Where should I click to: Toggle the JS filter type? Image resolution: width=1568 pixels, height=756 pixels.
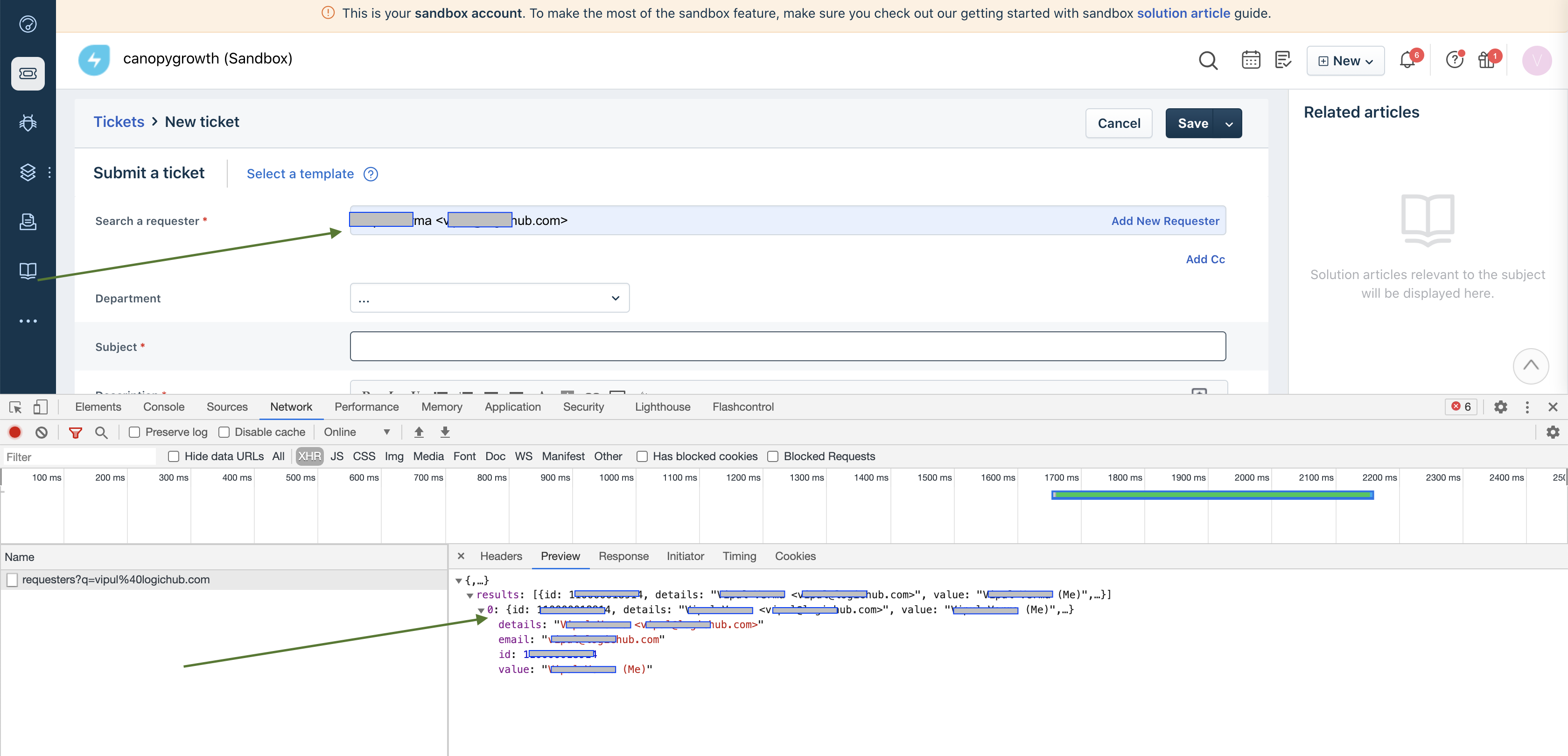(336, 456)
